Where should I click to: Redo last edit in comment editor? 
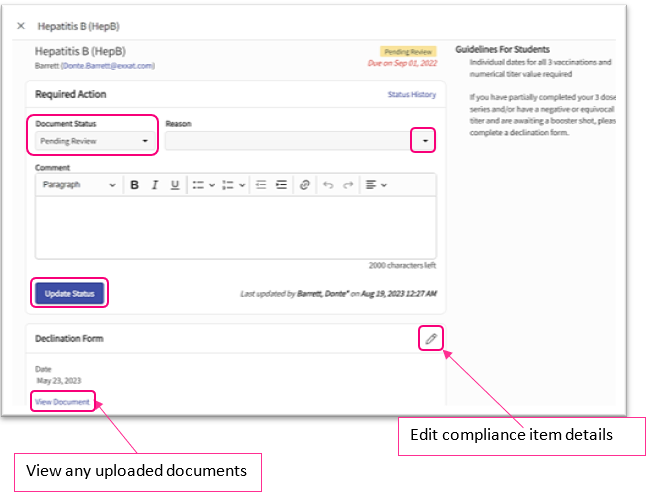tap(348, 185)
